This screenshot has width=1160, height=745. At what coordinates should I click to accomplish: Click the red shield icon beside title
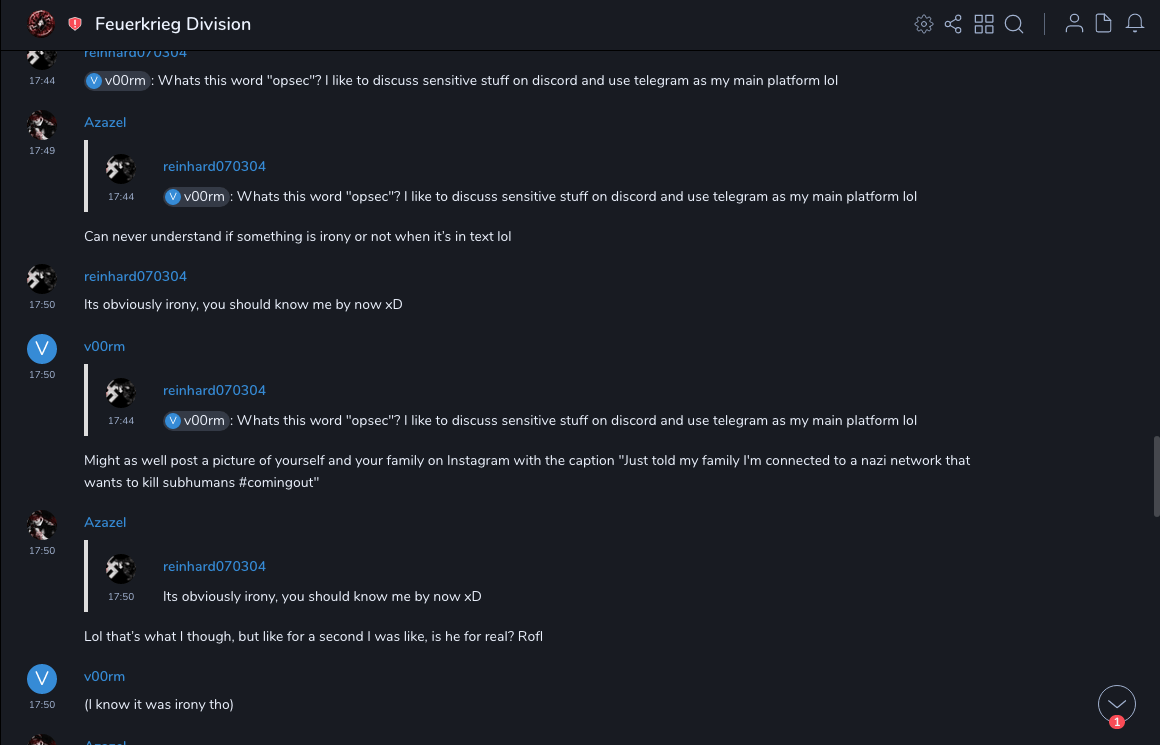pyautogui.click(x=75, y=24)
